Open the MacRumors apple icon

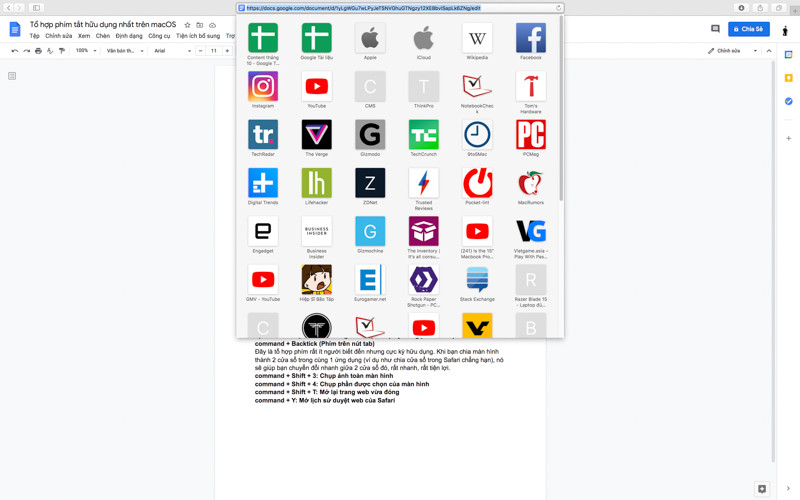(531, 183)
